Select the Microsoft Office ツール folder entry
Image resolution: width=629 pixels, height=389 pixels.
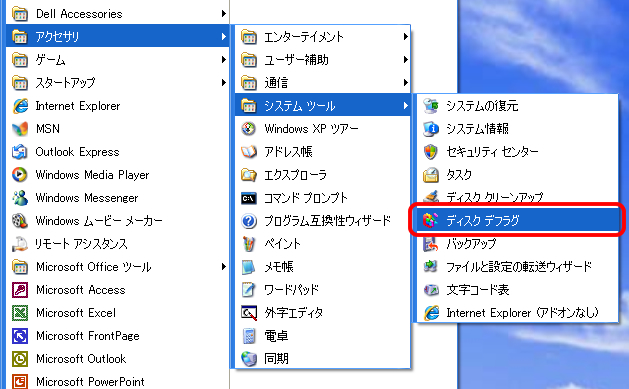(x=117, y=267)
